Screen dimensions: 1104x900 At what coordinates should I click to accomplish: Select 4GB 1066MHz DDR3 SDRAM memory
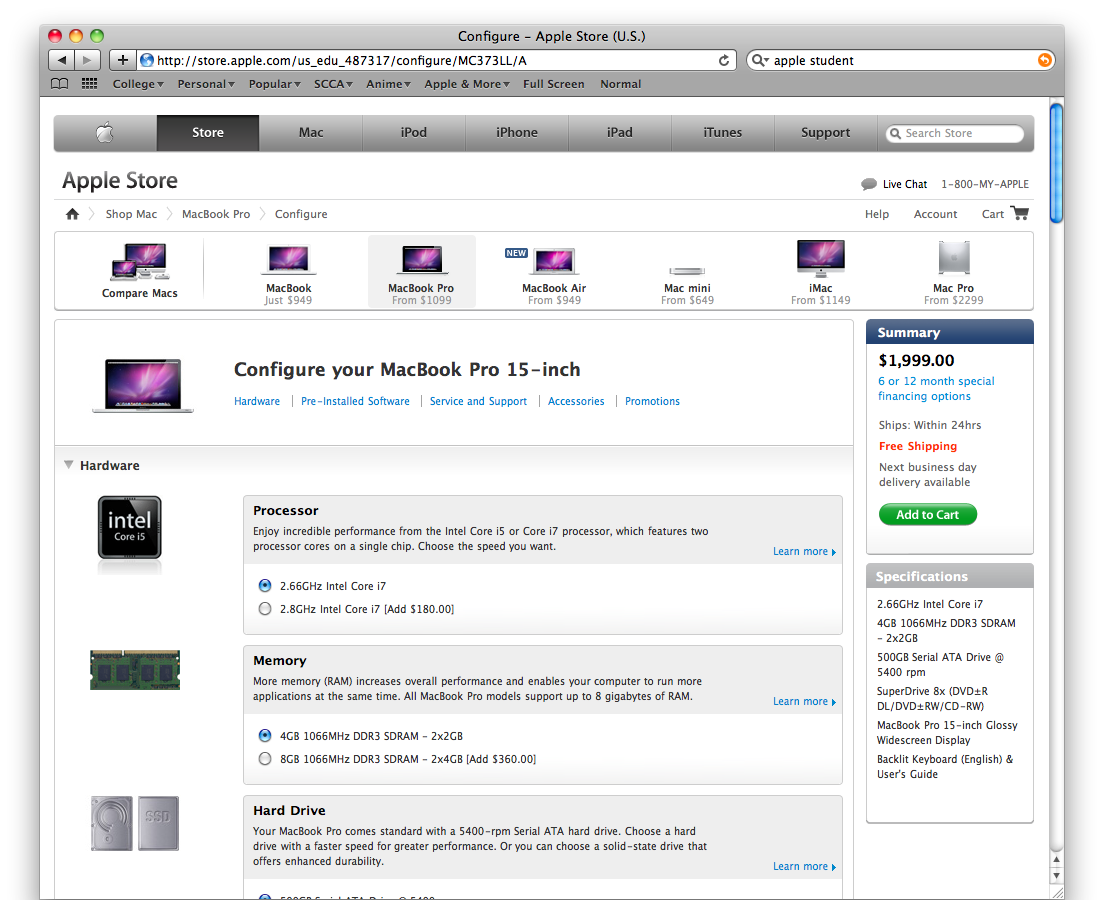(x=265, y=735)
